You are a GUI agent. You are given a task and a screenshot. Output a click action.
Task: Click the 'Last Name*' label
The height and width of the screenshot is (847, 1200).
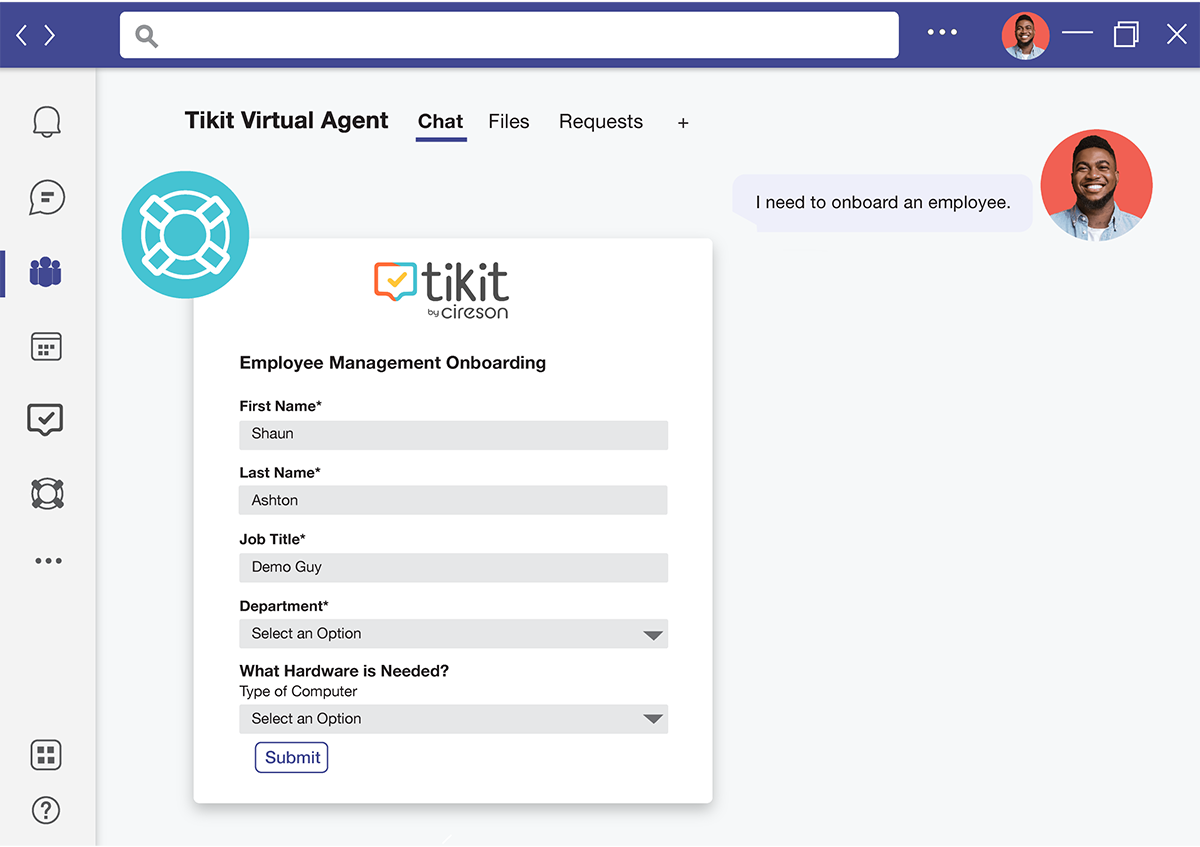pos(280,473)
